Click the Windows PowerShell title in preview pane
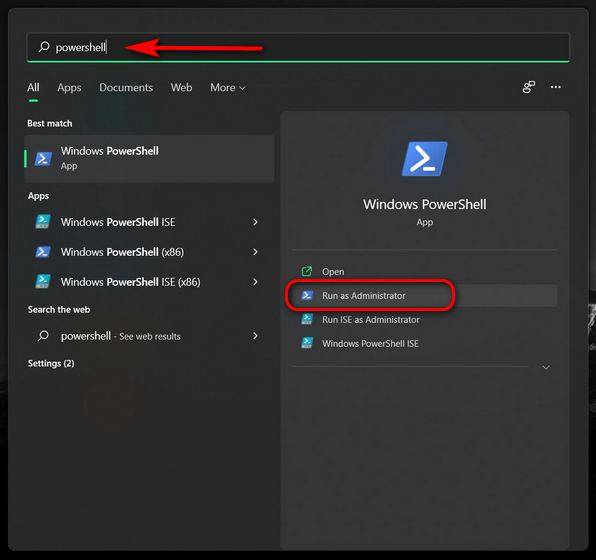This screenshot has height=560, width=596. (425, 205)
